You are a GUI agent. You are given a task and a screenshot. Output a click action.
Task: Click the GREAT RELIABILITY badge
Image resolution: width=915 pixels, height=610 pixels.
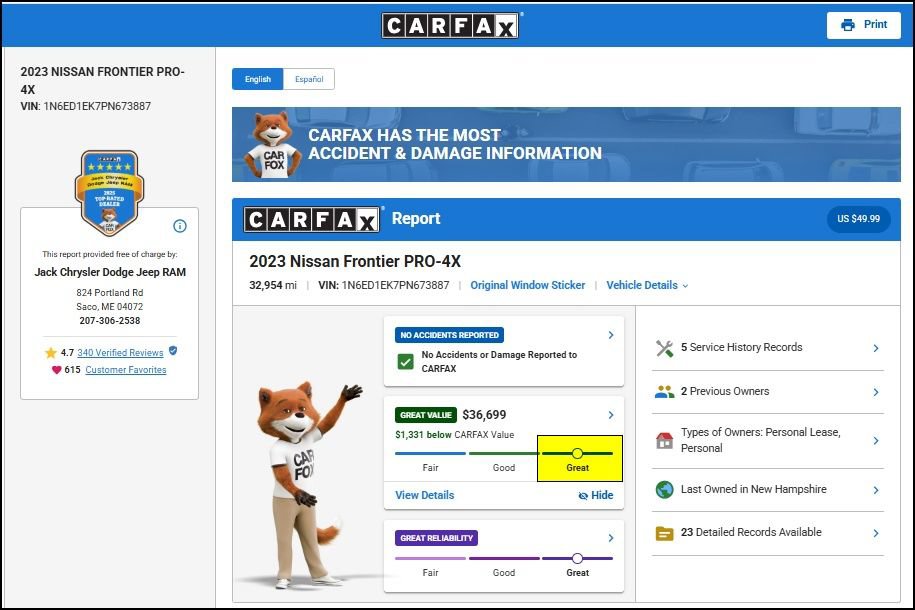coord(436,538)
